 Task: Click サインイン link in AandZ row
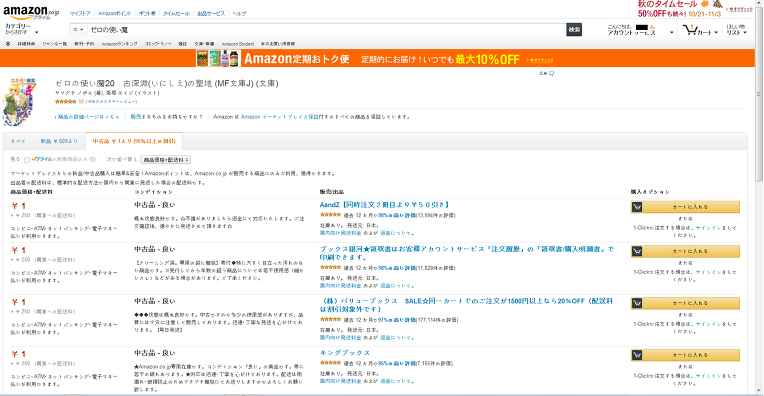pos(708,228)
